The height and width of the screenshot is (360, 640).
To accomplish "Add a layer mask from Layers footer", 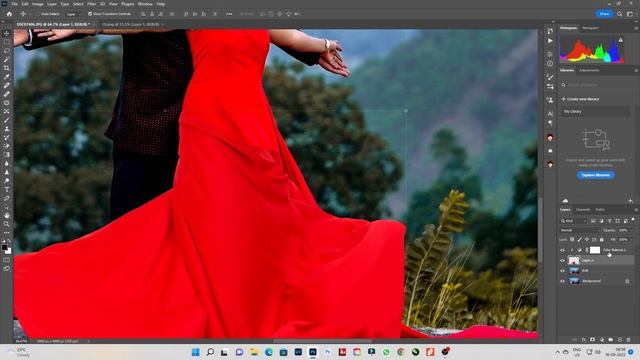I will [593, 340].
